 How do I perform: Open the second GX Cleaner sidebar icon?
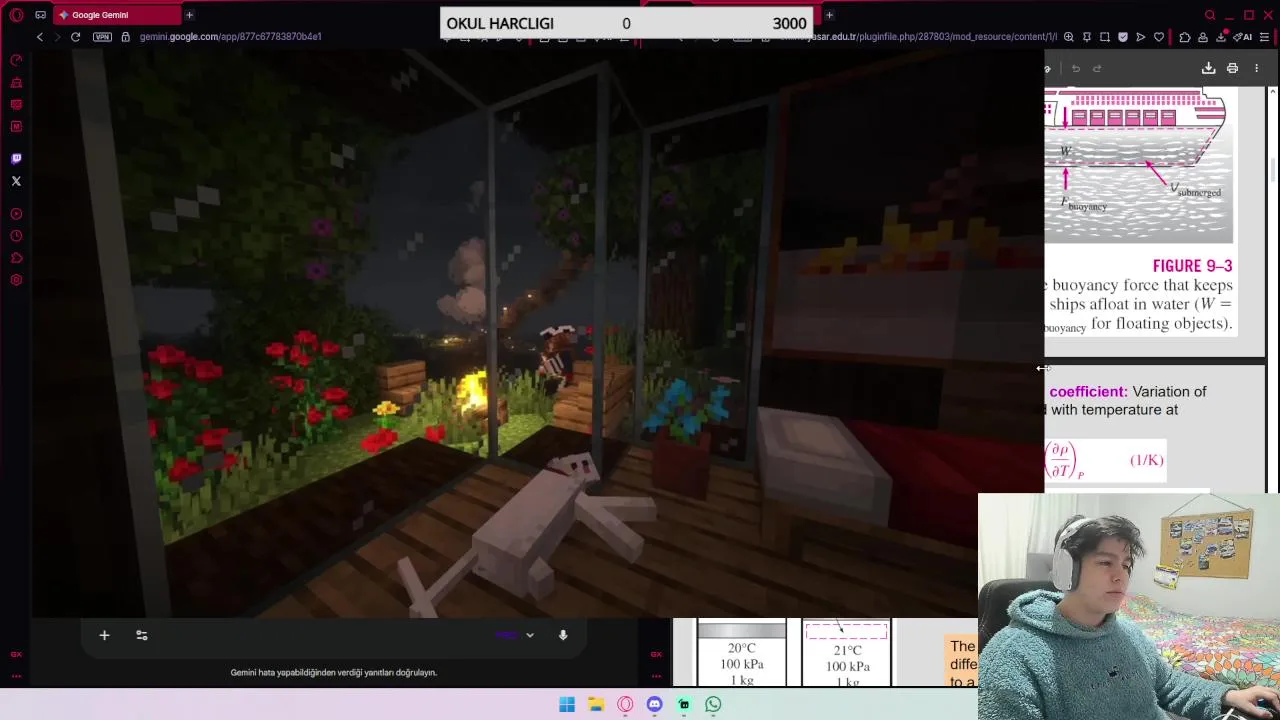click(16, 82)
